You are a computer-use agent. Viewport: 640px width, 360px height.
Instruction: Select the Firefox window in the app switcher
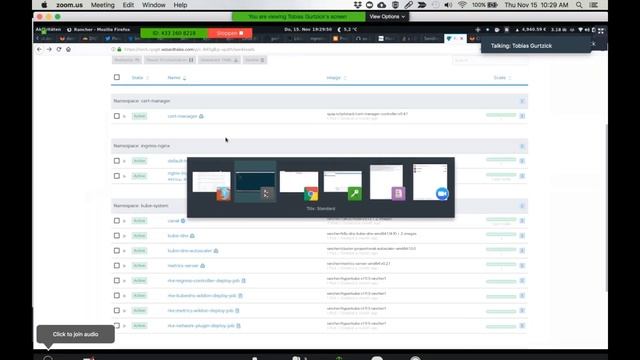(211, 186)
